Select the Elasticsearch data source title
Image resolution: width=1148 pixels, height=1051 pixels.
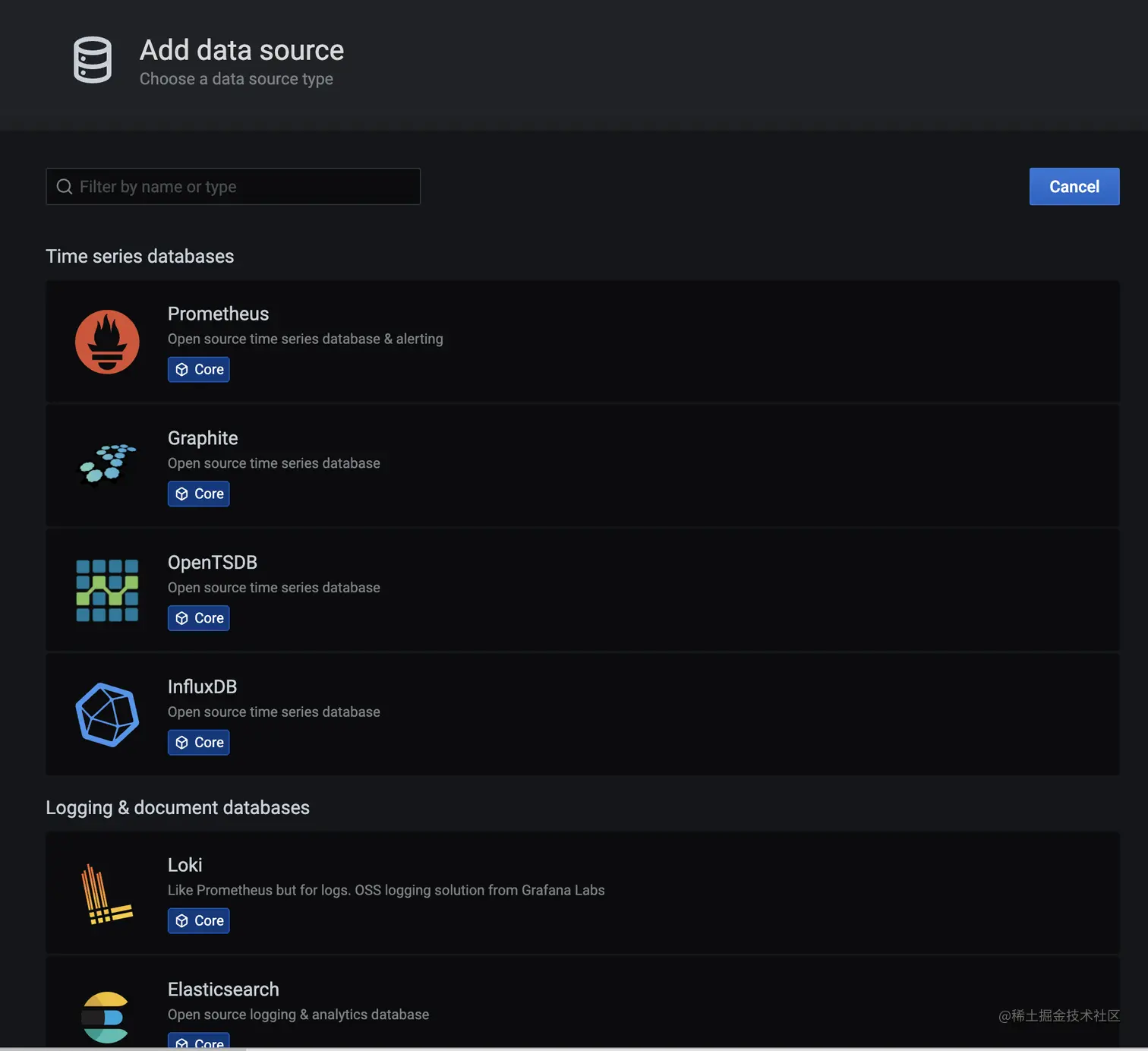pos(223,989)
